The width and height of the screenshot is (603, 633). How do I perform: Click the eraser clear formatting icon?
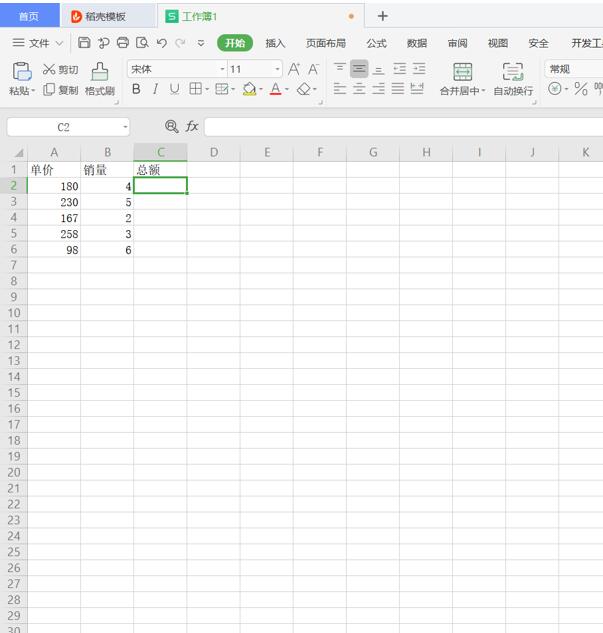[x=304, y=89]
